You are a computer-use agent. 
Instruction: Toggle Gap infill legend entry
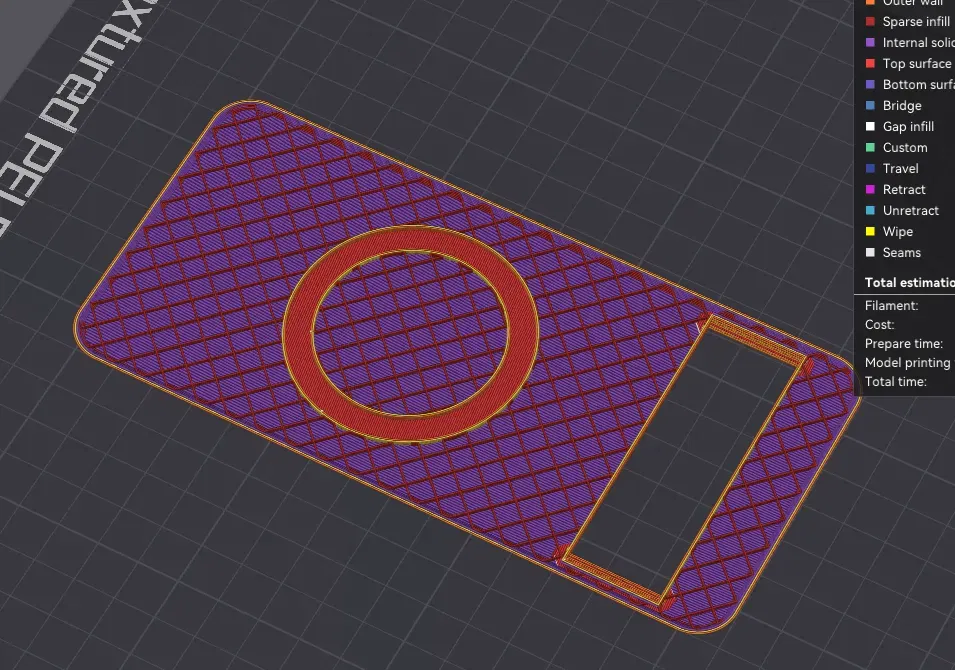(x=900, y=127)
